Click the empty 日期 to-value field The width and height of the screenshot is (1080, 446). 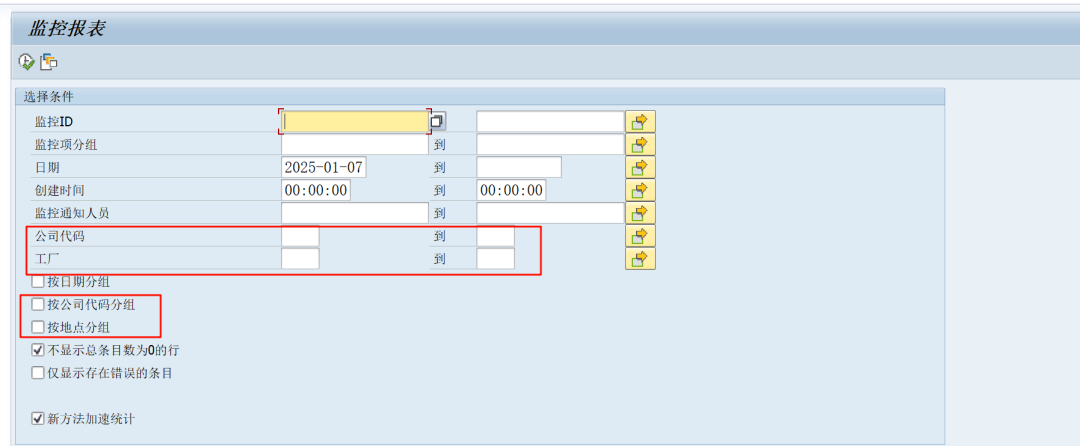click(x=519, y=167)
